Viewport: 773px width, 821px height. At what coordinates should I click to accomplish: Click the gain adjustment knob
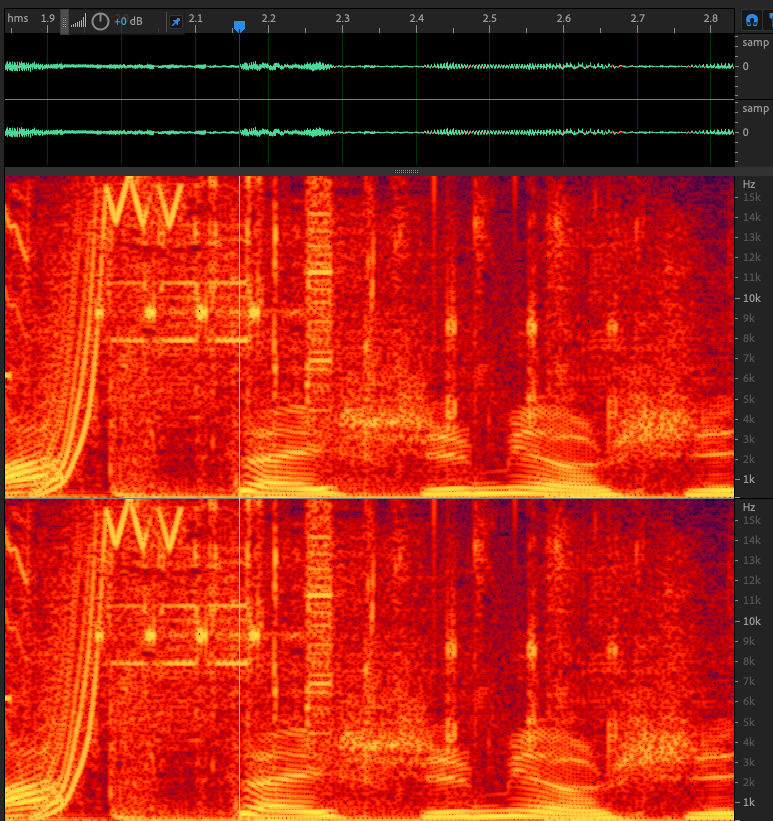[x=100, y=21]
